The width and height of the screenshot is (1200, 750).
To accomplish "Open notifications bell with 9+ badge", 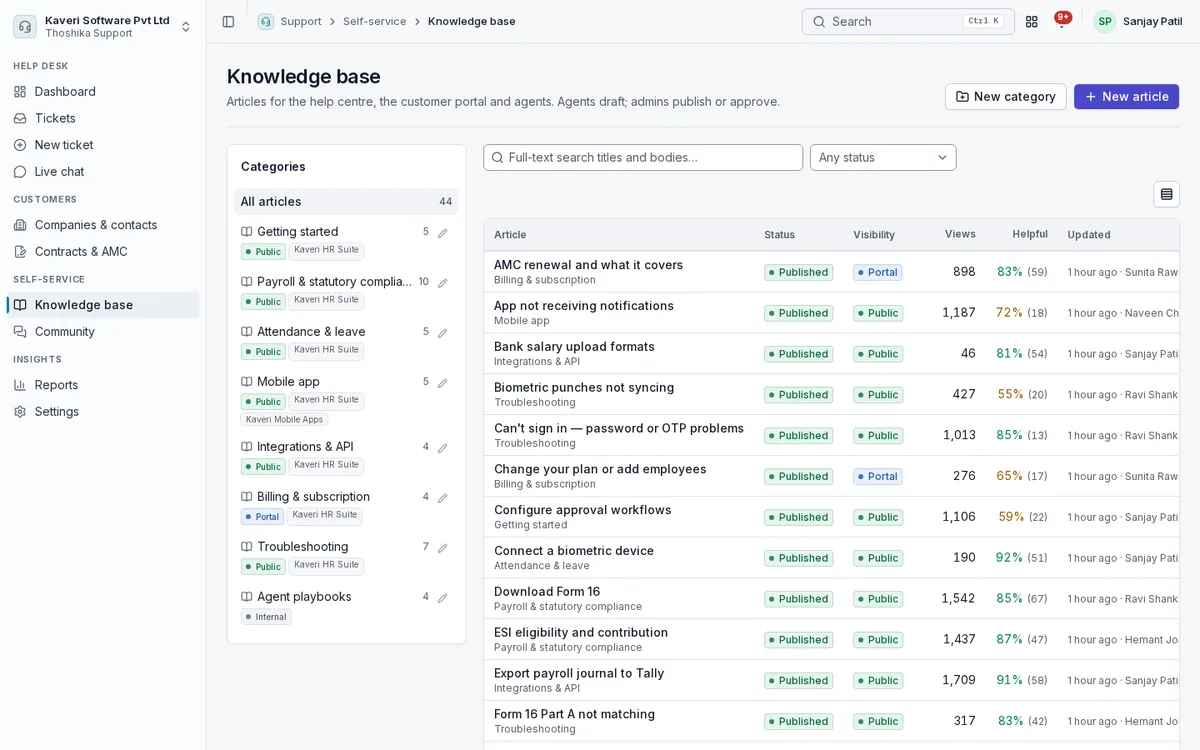I will [1062, 21].
